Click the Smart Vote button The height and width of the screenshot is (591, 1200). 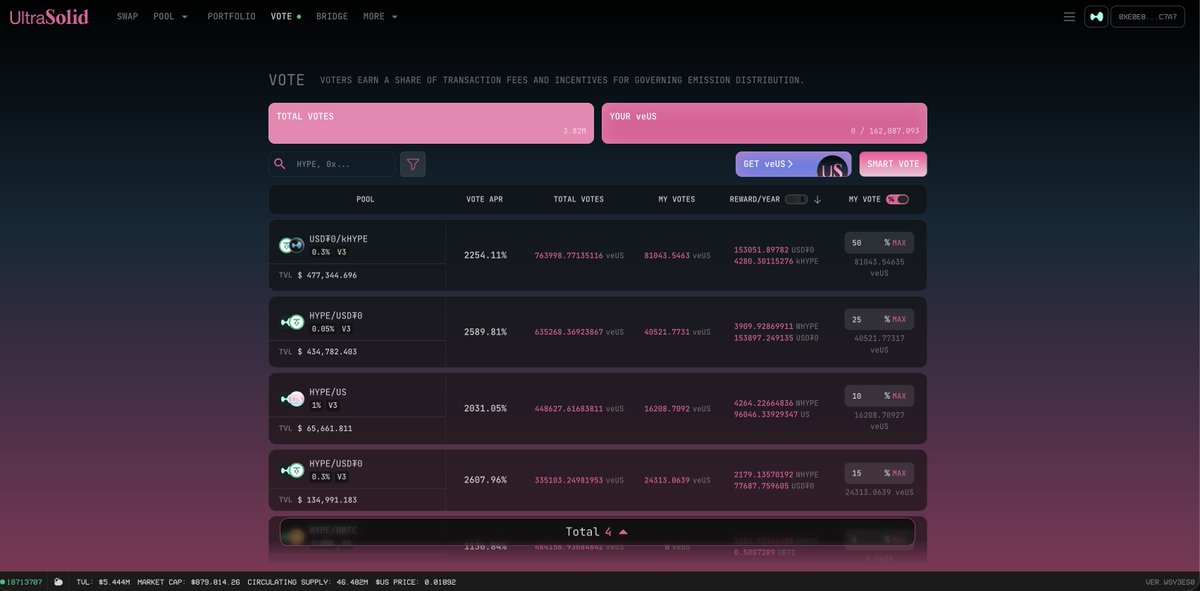click(x=893, y=164)
